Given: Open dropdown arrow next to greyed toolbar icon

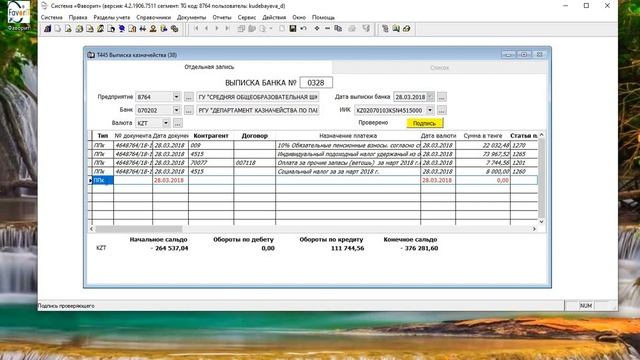Looking at the screenshot, I should [271, 29].
